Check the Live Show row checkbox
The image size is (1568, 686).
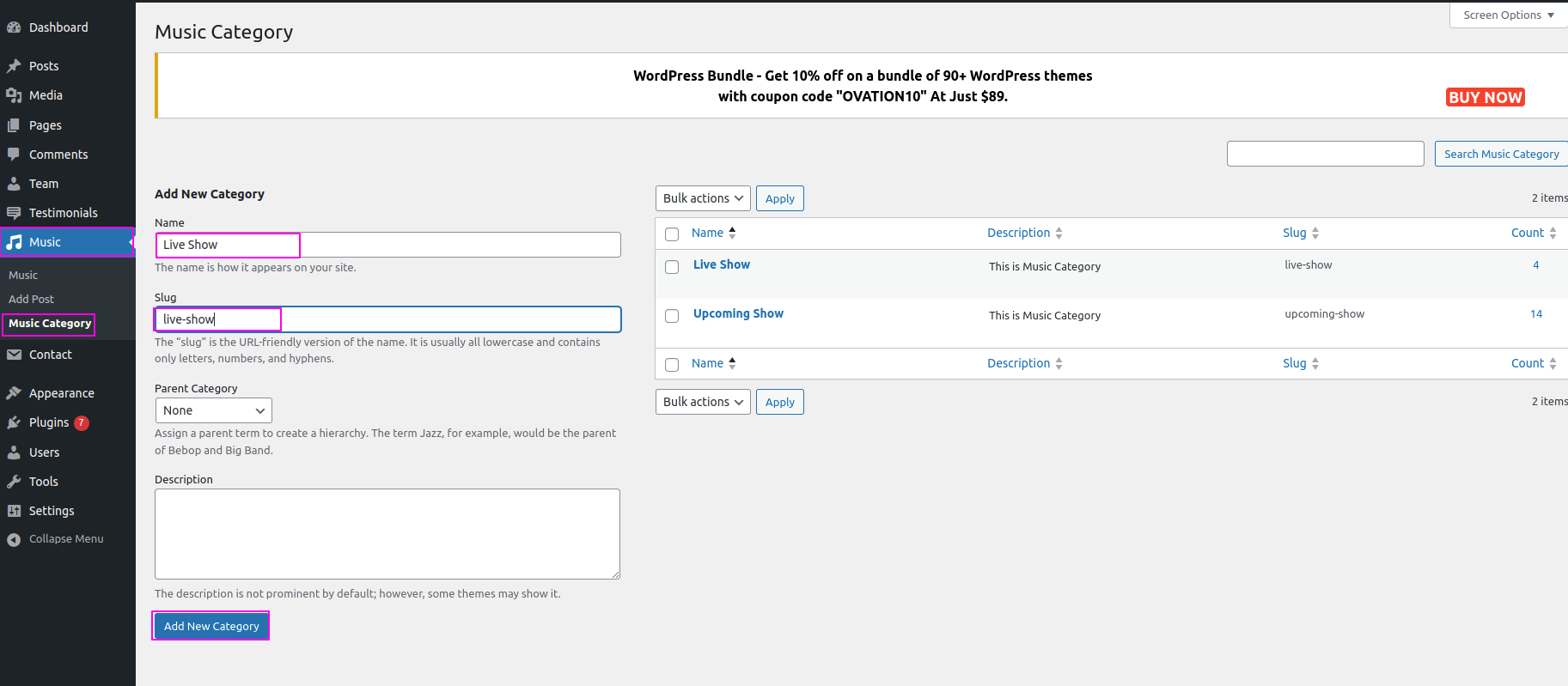[x=672, y=267]
